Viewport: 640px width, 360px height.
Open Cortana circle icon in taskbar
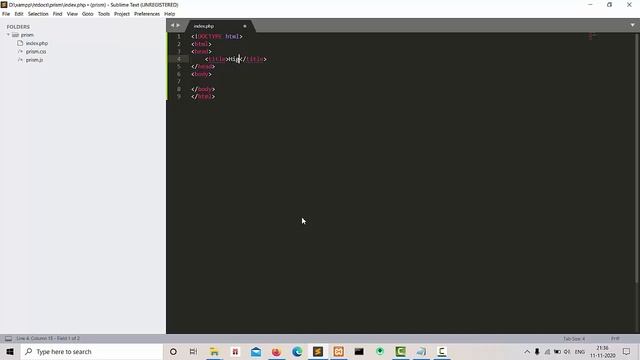coord(173,351)
